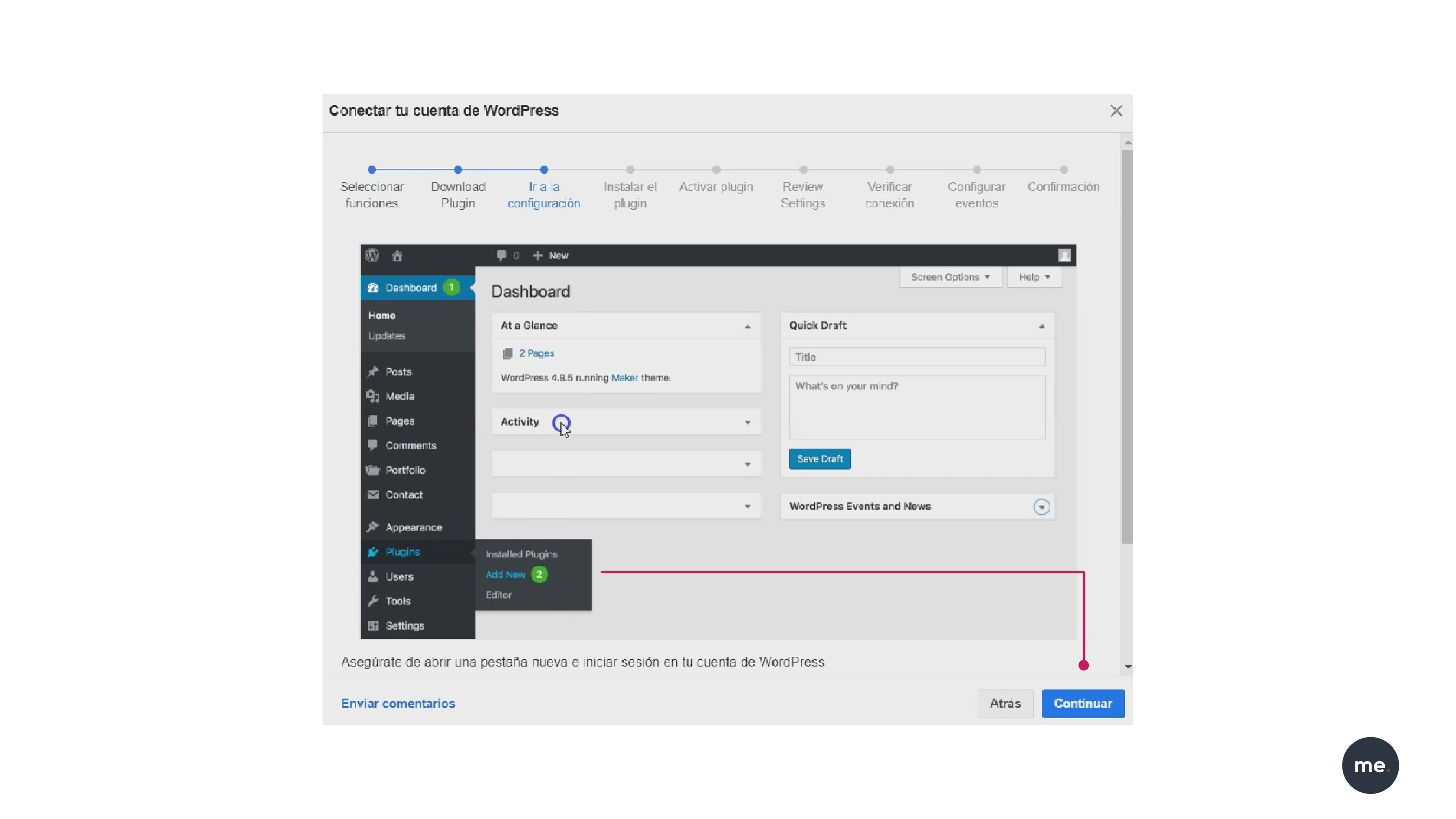This screenshot has height=819, width=1456.
Task: Click the Appearance paintbrush icon
Action: coord(373,527)
